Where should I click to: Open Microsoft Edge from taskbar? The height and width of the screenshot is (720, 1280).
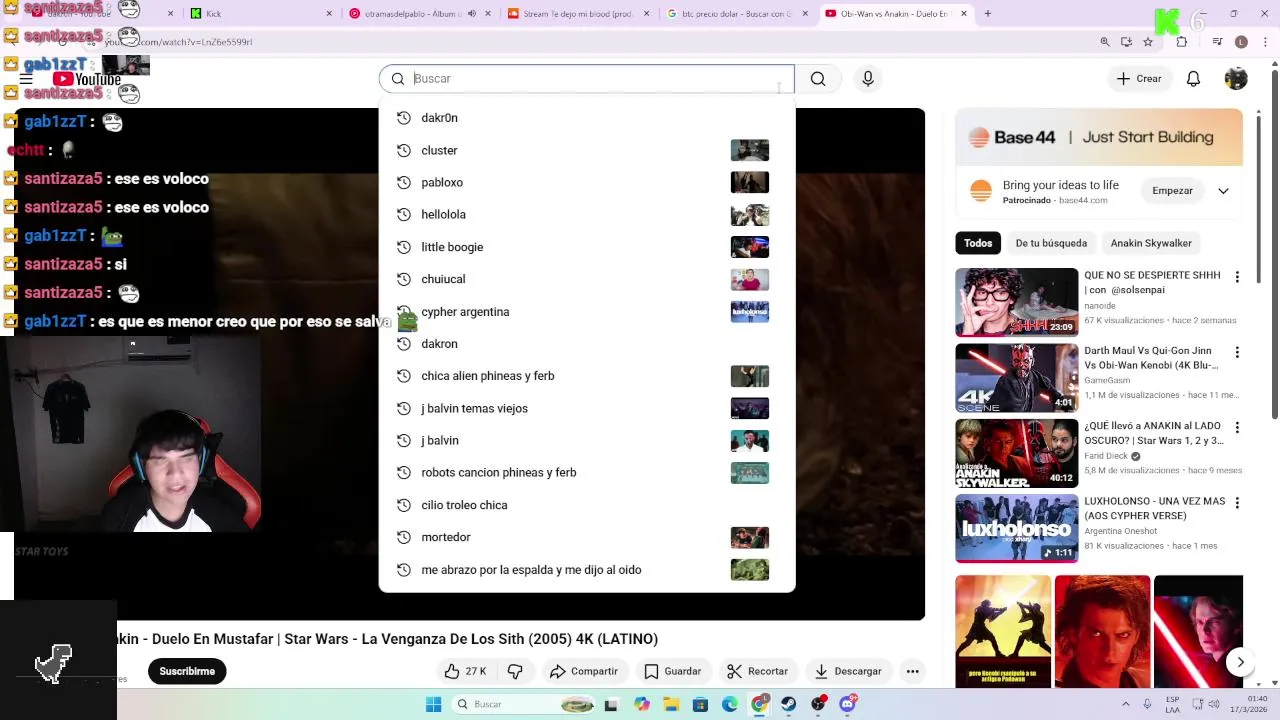pyautogui.click(x=730, y=704)
